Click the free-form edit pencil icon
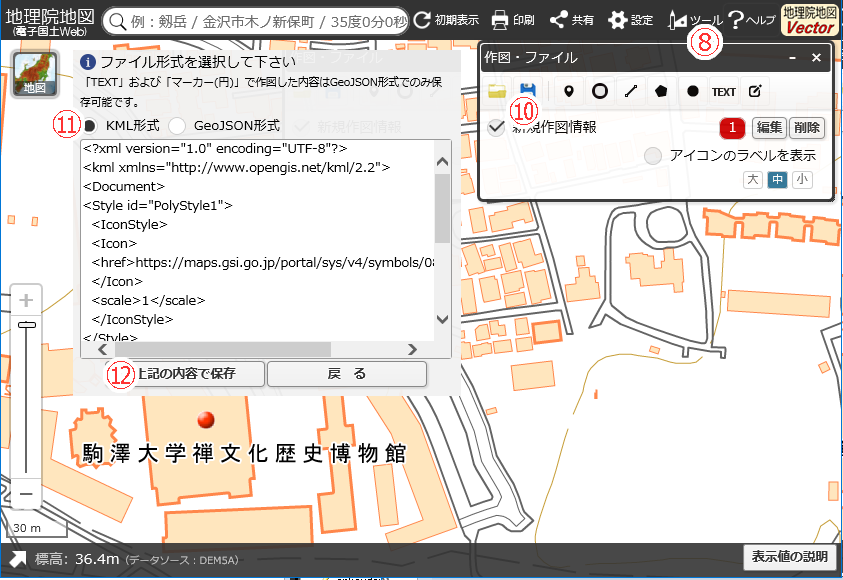The width and height of the screenshot is (843, 580). point(755,91)
